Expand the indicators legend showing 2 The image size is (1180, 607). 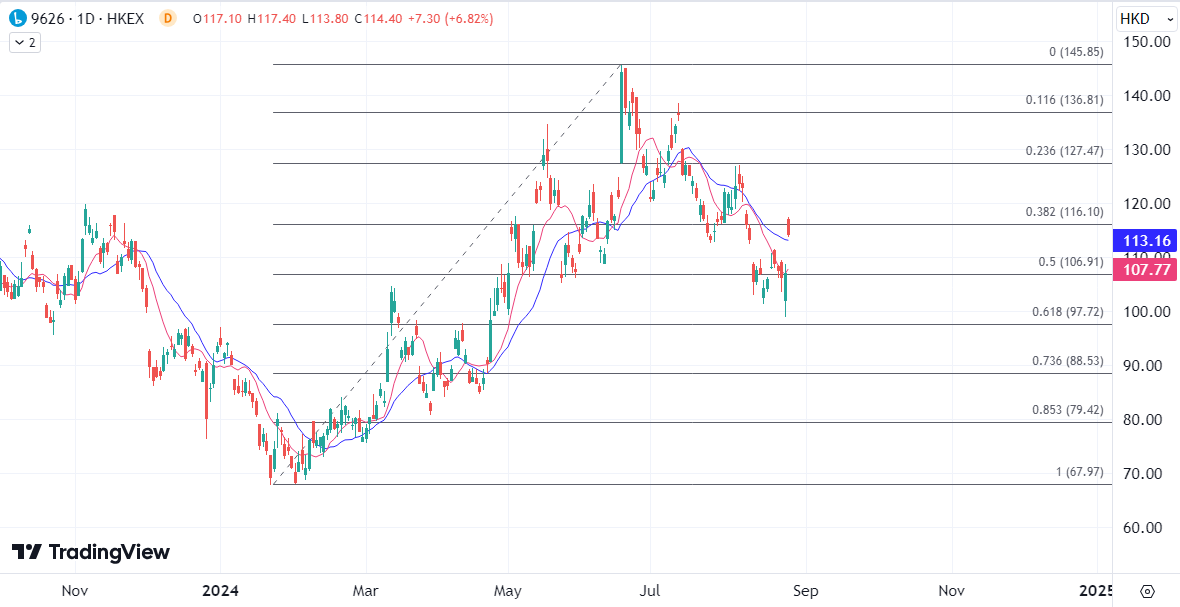25,42
